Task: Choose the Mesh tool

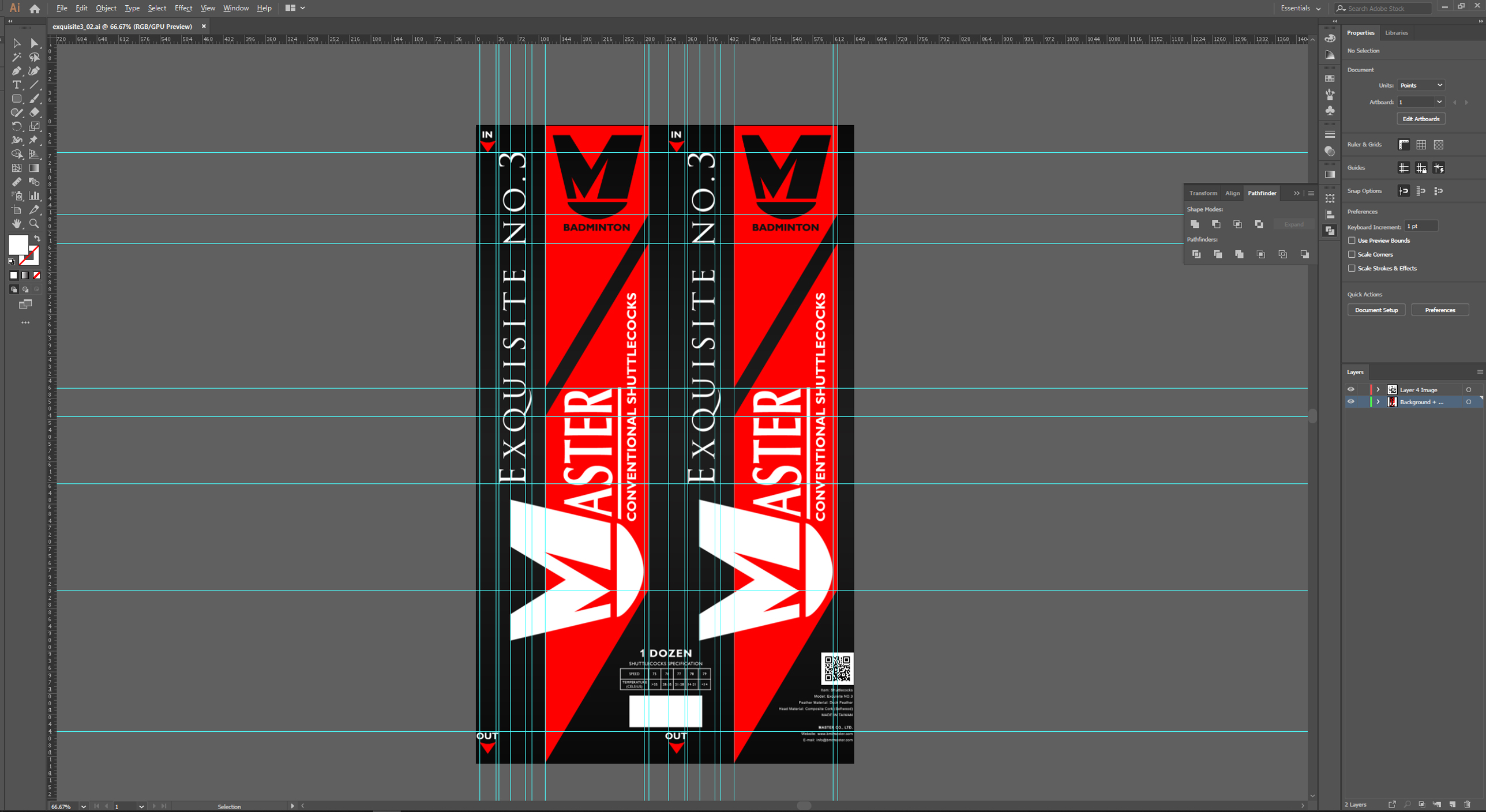Action: pos(17,168)
